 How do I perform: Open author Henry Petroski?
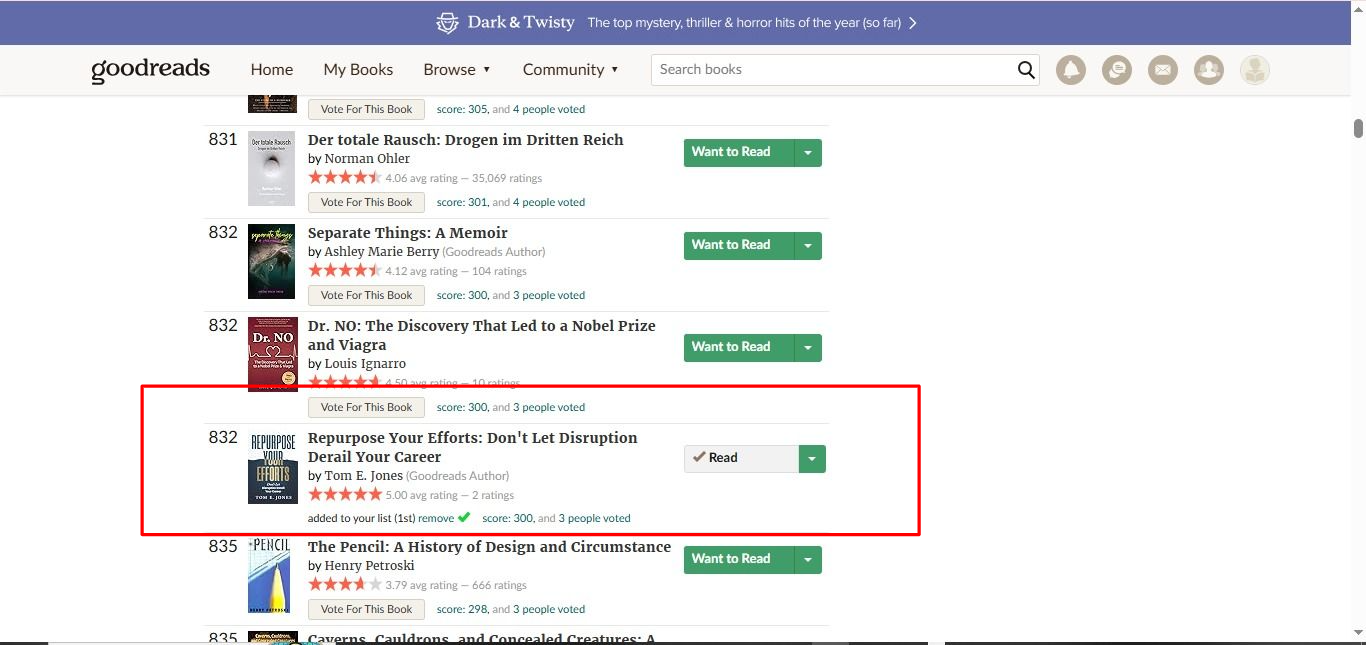[x=369, y=565]
